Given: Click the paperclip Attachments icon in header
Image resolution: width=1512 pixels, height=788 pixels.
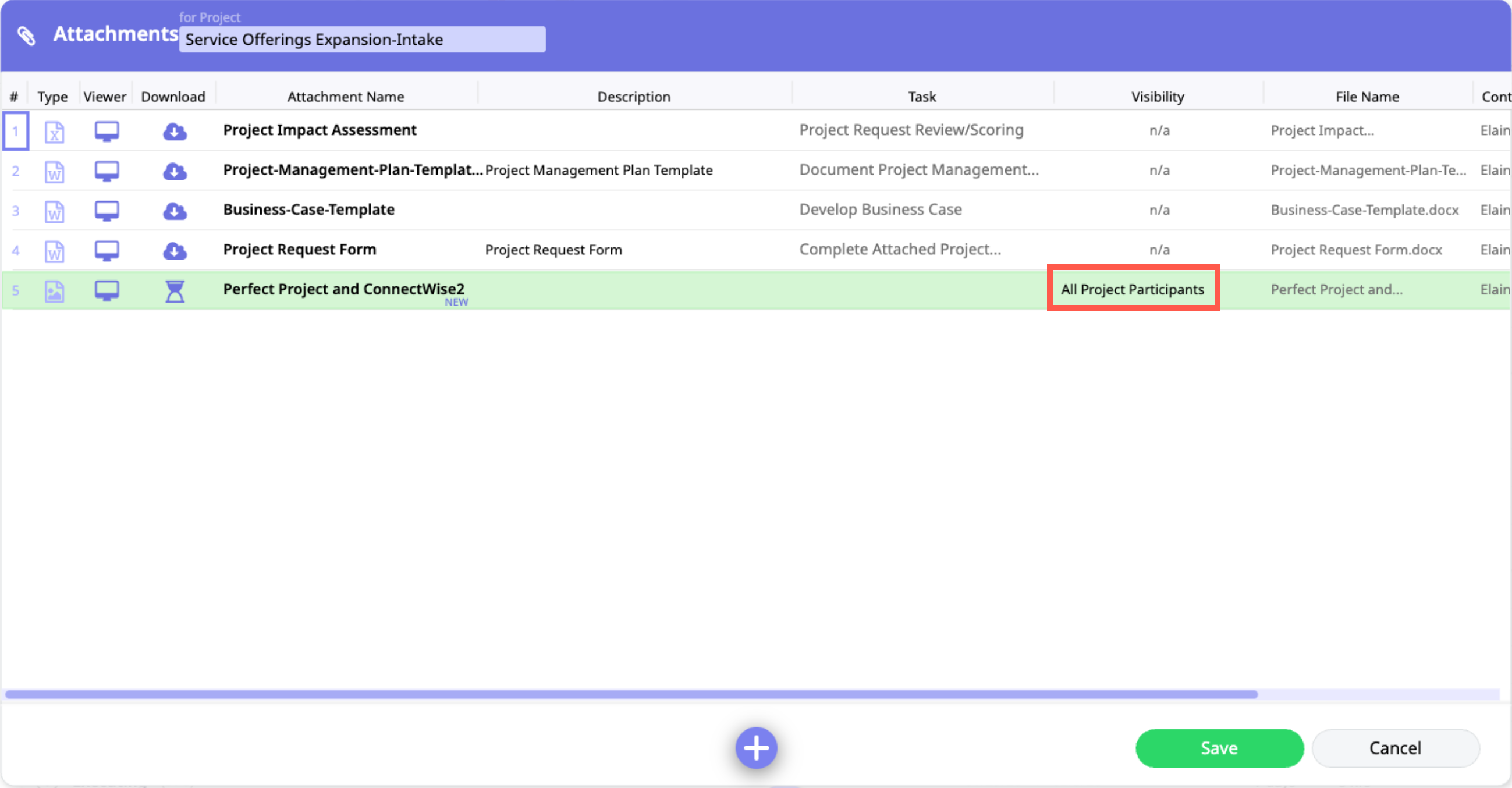Looking at the screenshot, I should 26,36.
